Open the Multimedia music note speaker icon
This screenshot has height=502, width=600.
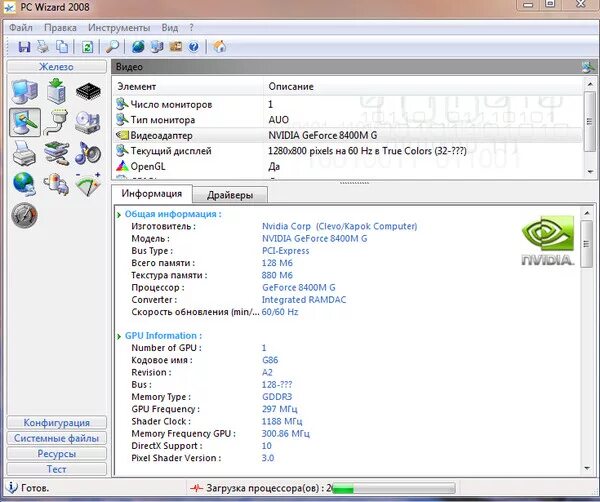coord(88,153)
